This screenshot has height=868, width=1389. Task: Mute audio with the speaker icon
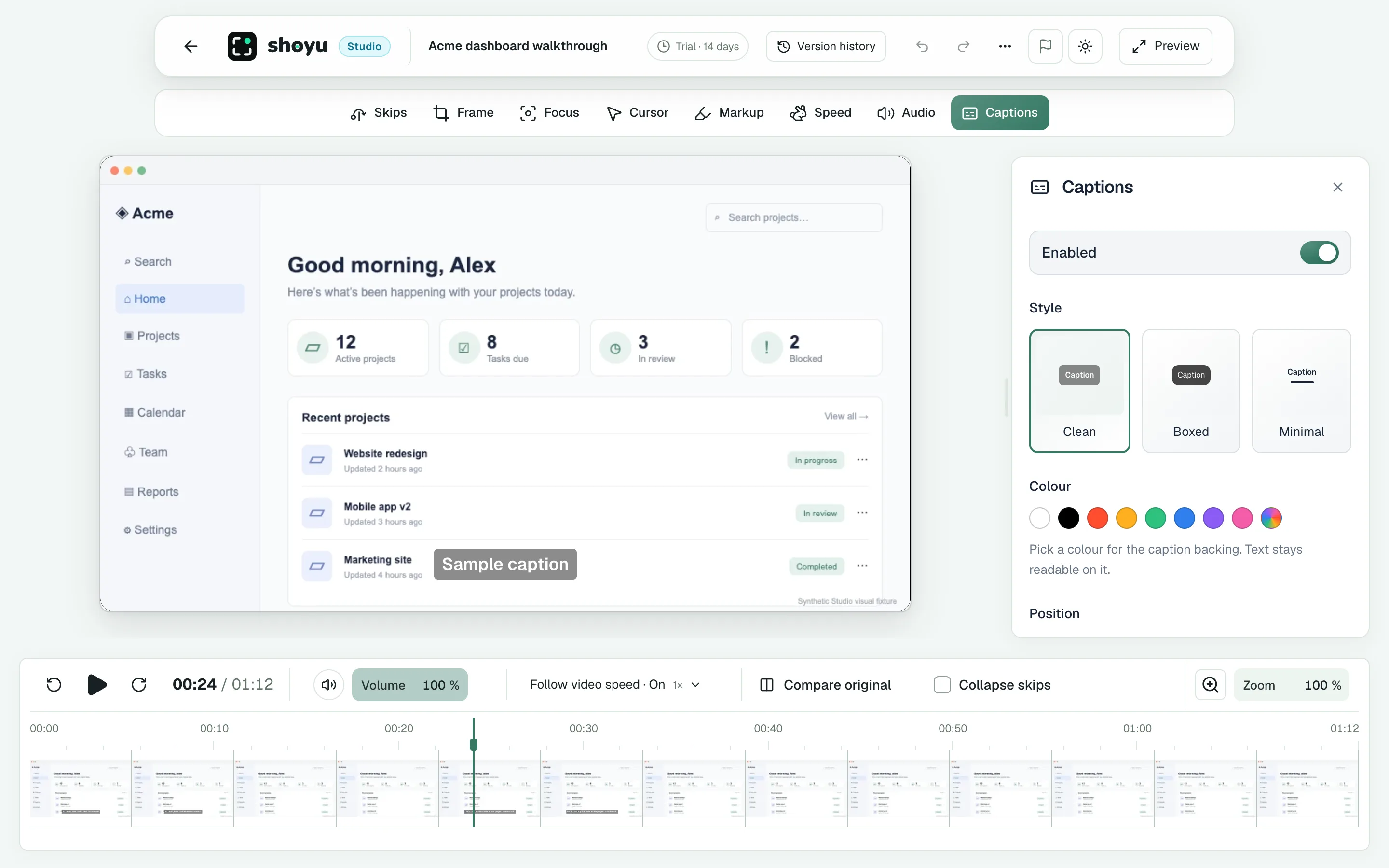point(328,684)
